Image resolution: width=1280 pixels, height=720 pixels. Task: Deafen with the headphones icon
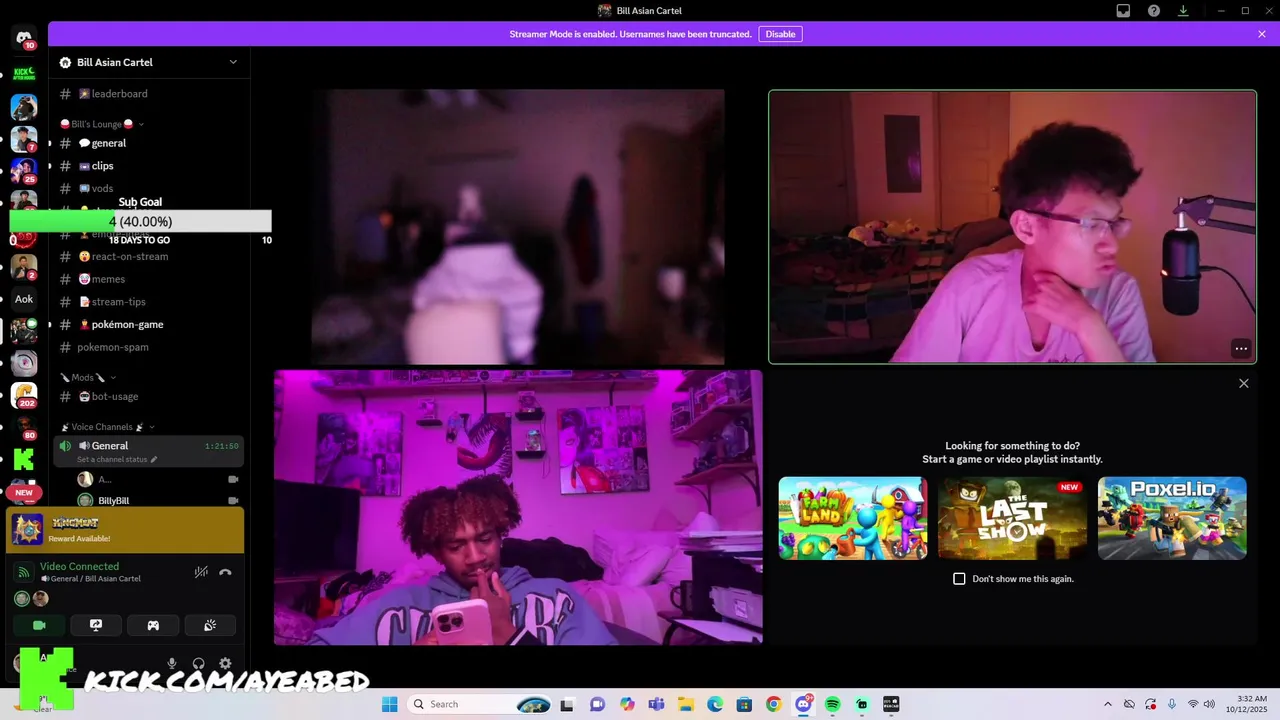(x=199, y=663)
